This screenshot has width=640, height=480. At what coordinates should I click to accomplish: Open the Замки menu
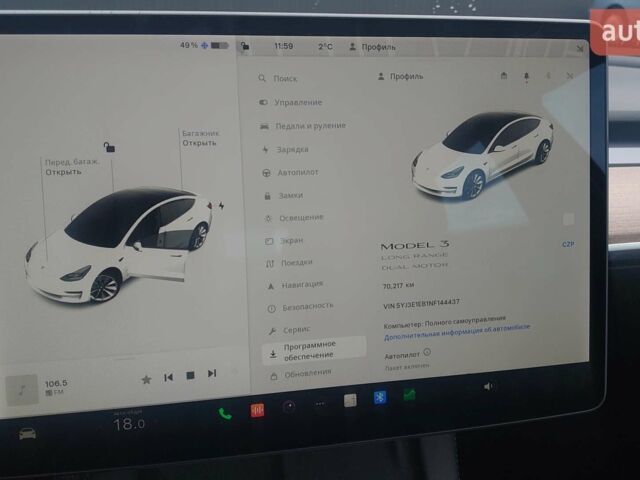click(284, 196)
